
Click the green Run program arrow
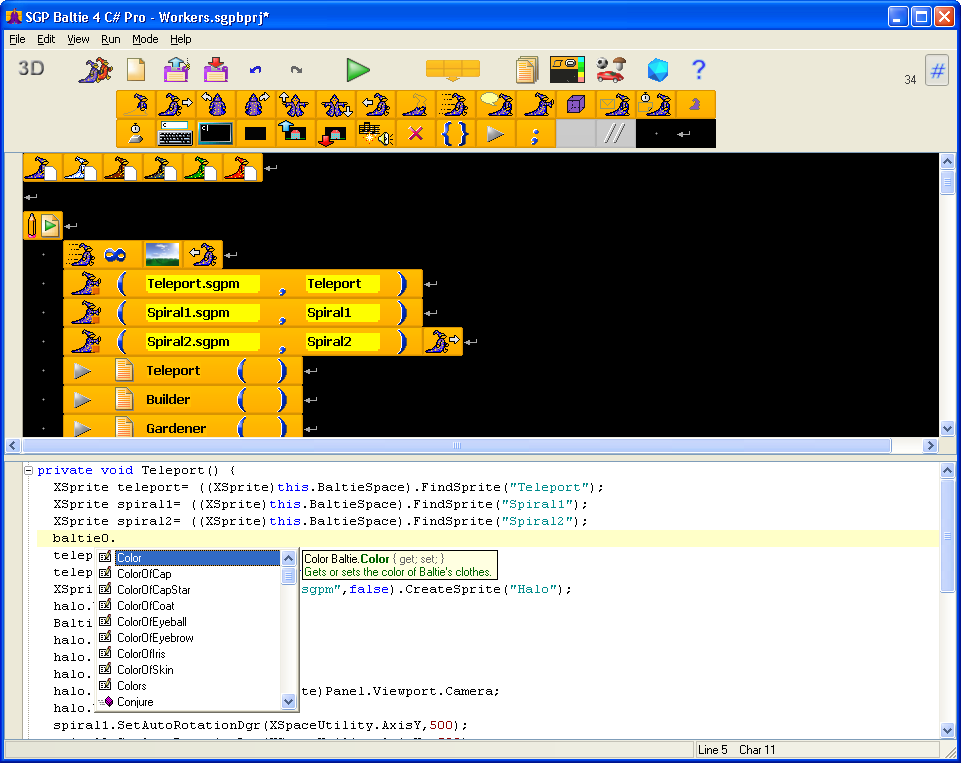click(358, 70)
